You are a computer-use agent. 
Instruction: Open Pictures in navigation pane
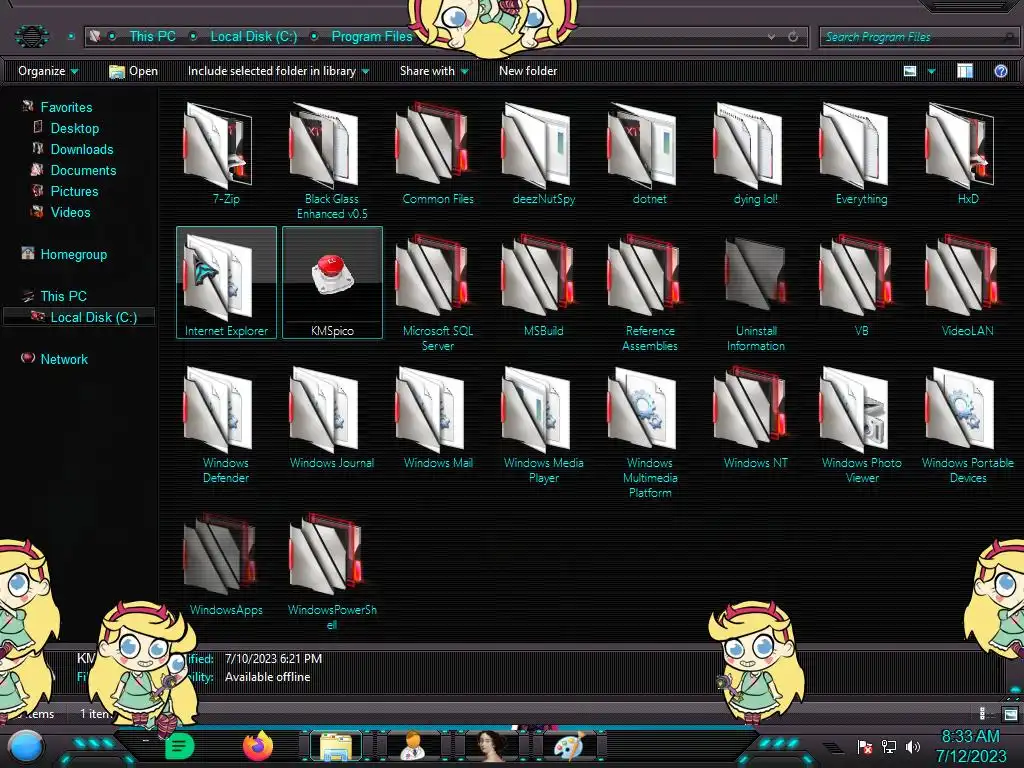point(74,191)
